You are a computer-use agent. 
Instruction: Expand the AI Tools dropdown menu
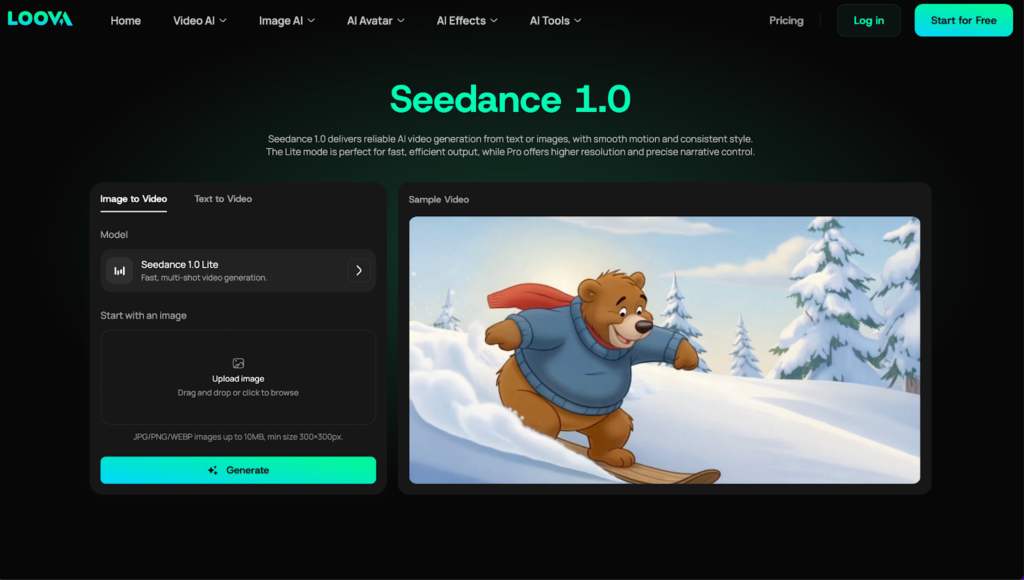[x=555, y=21]
